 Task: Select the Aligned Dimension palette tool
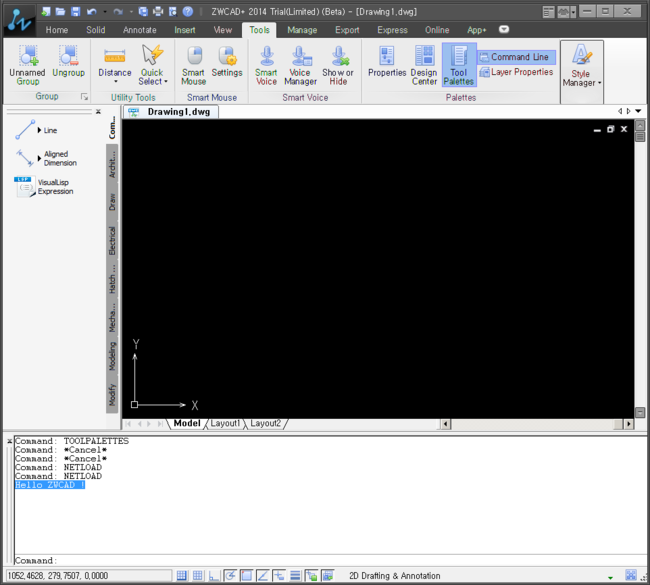[46, 158]
